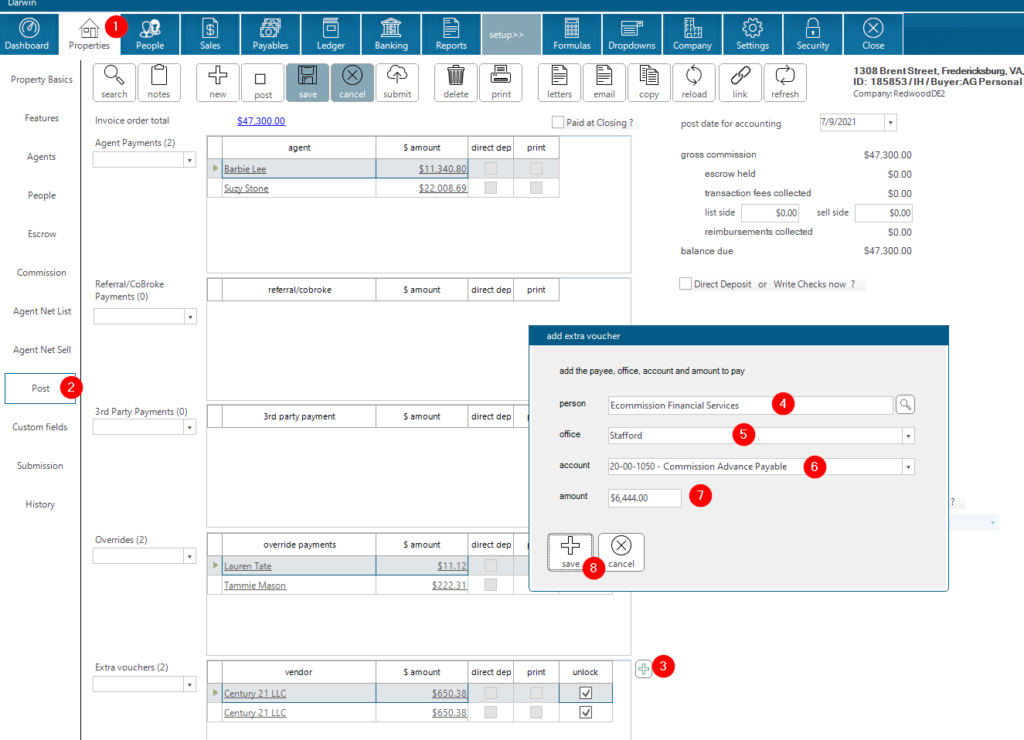Open the account dropdown for Commission Advance Payable
This screenshot has width=1024, height=740.
(908, 466)
